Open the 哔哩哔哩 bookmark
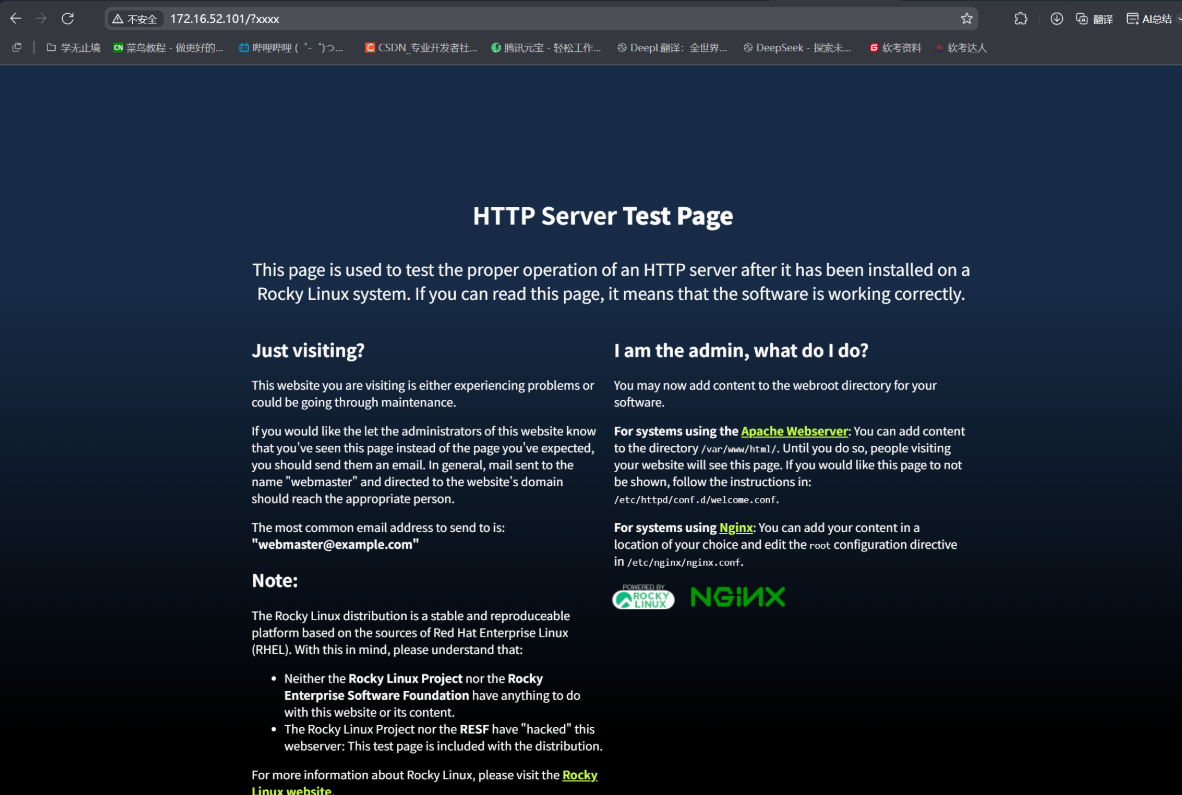Screen dimensions: 1182x795 click(x=291, y=47)
